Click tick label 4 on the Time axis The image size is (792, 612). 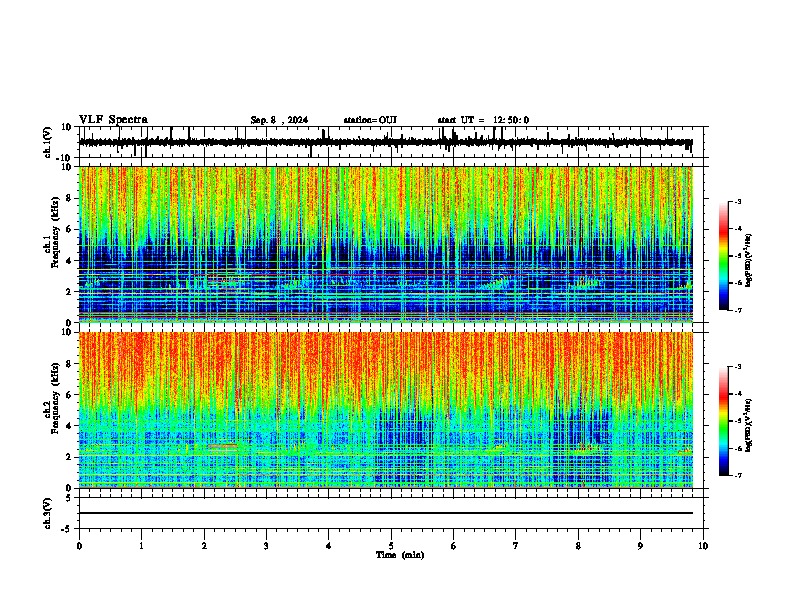pos(329,546)
